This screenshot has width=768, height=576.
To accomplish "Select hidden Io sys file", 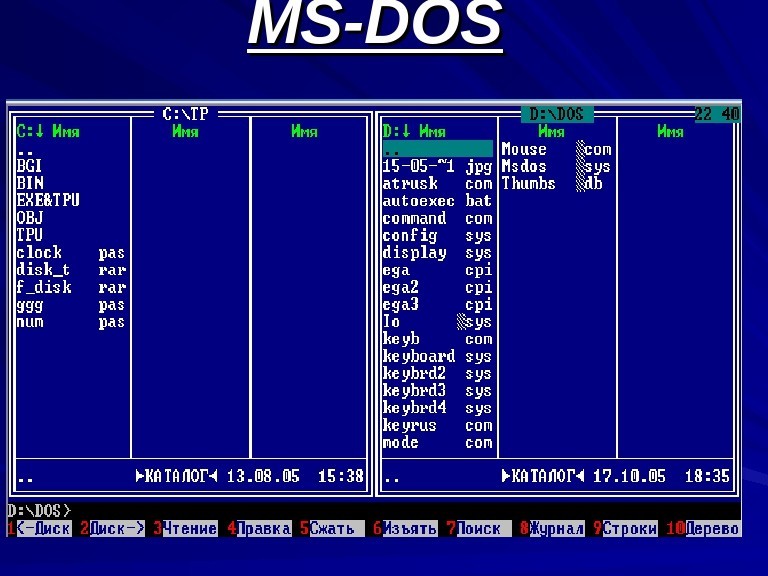I will (x=437, y=321).
